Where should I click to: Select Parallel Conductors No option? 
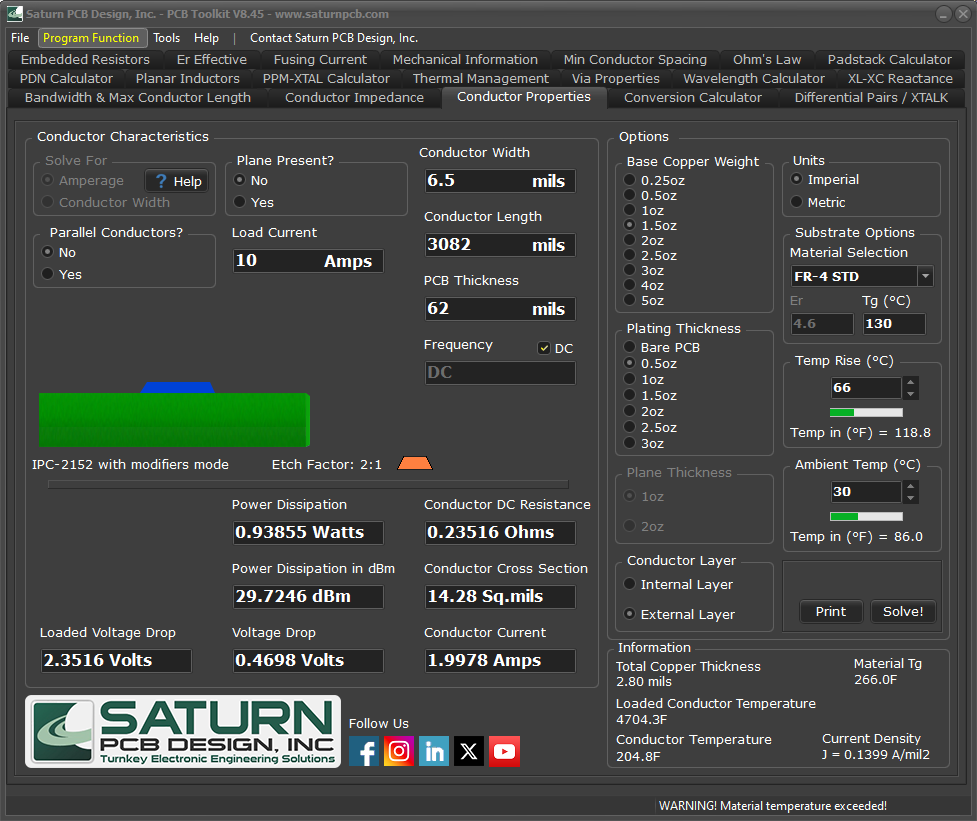59,252
